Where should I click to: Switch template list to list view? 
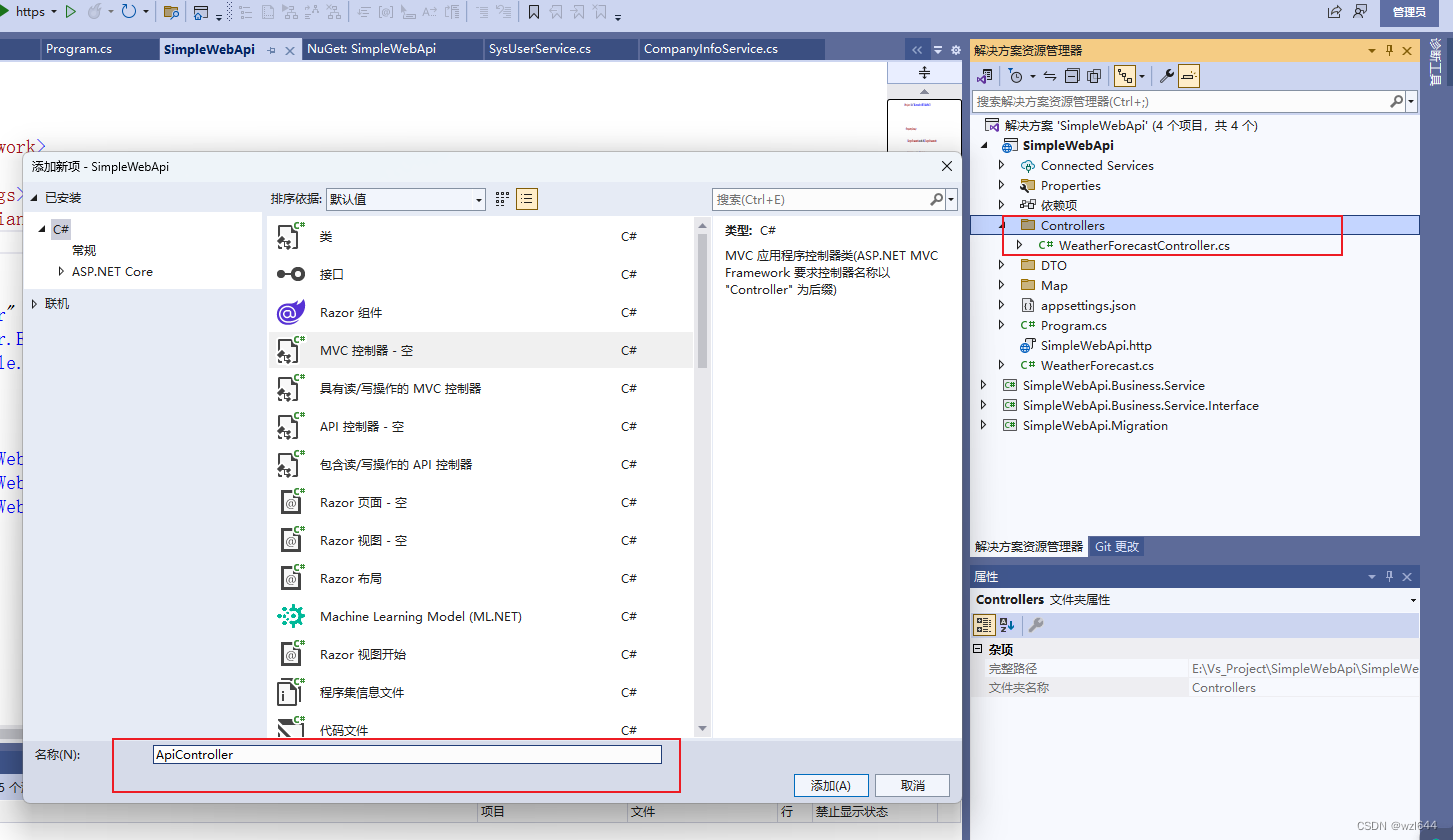pos(527,199)
